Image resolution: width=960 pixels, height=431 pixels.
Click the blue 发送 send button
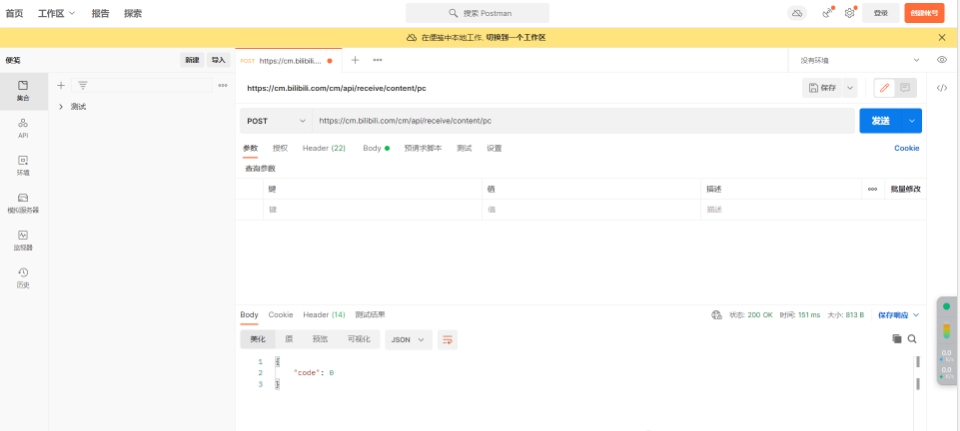(880, 121)
